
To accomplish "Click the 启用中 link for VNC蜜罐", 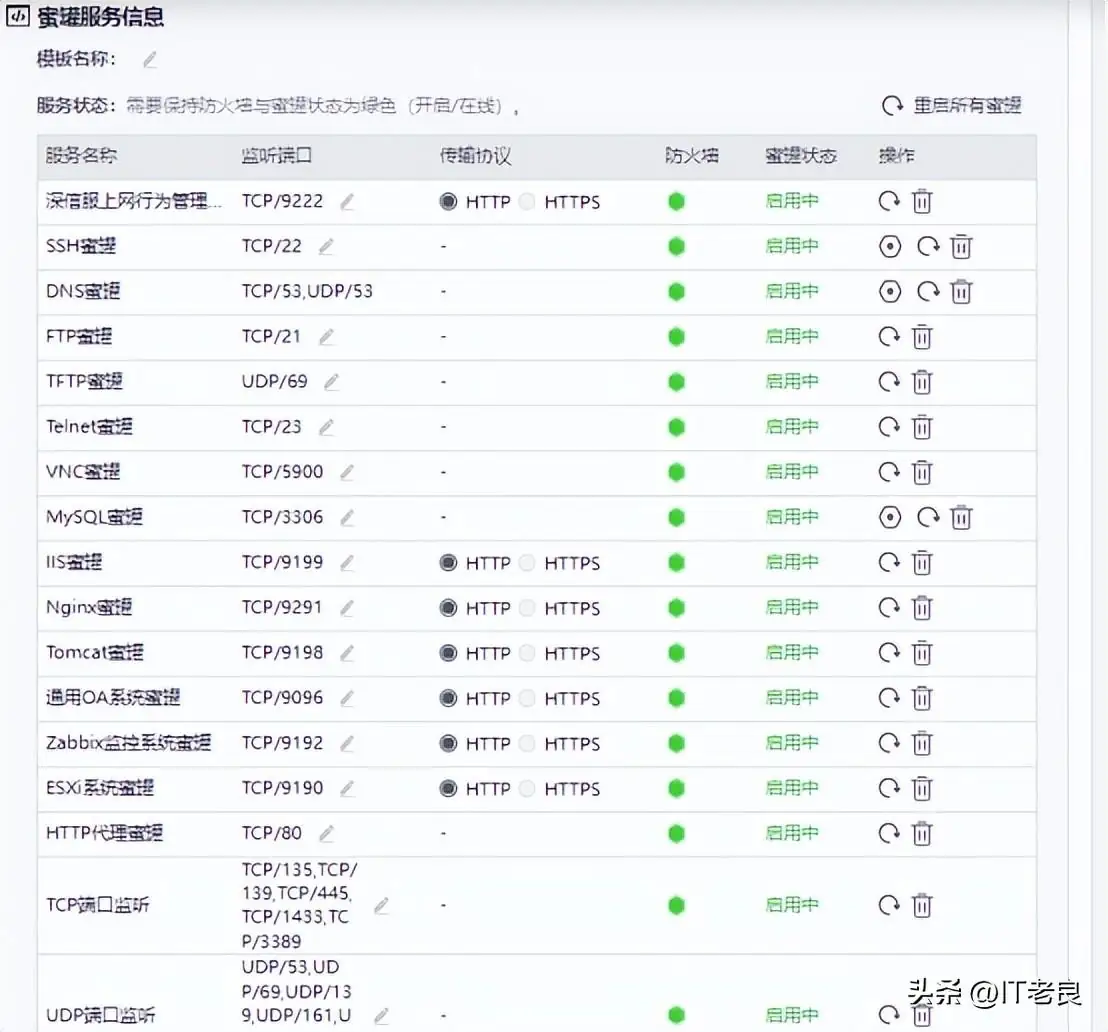I will coord(793,472).
